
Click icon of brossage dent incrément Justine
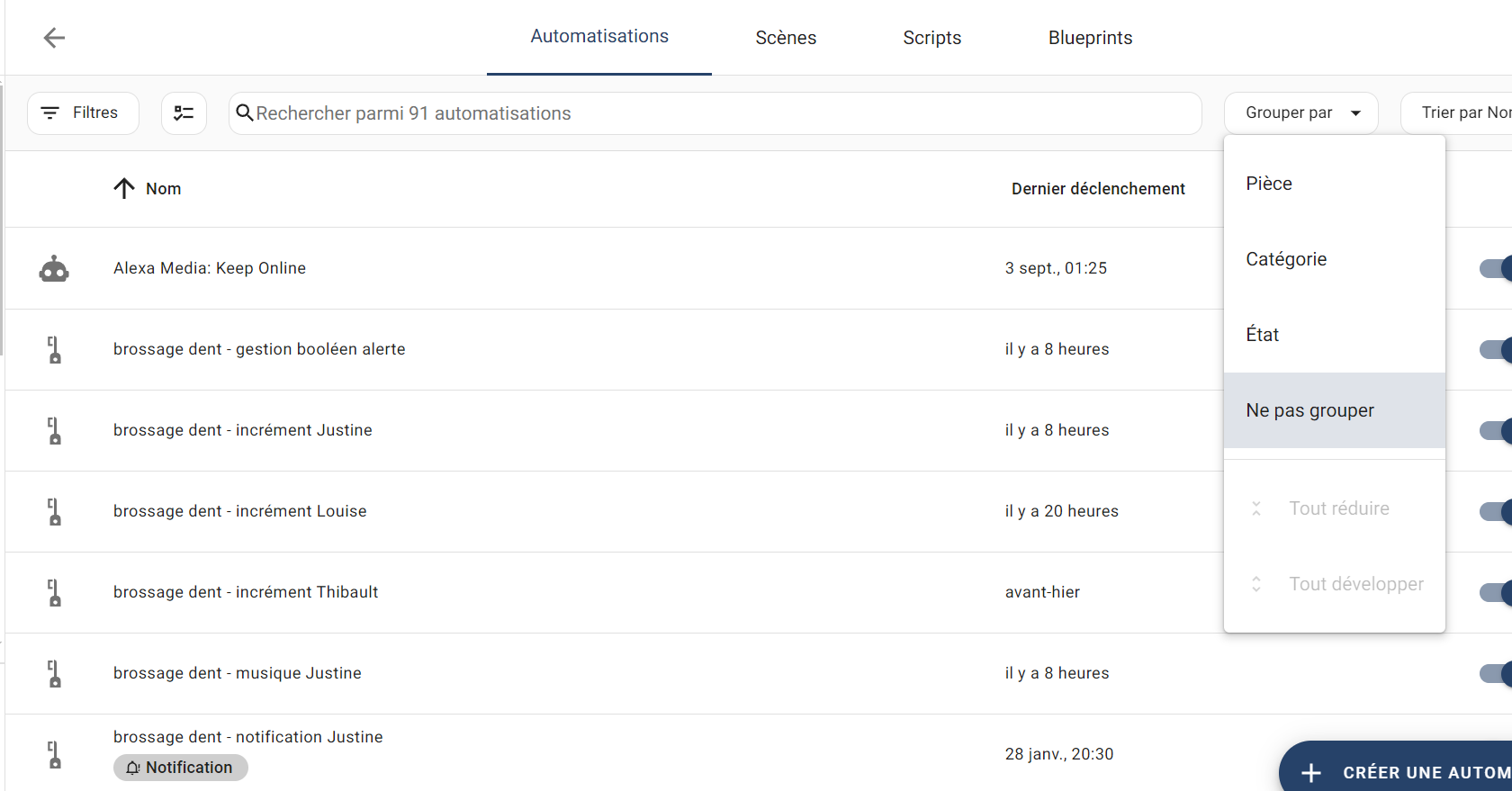pos(54,431)
